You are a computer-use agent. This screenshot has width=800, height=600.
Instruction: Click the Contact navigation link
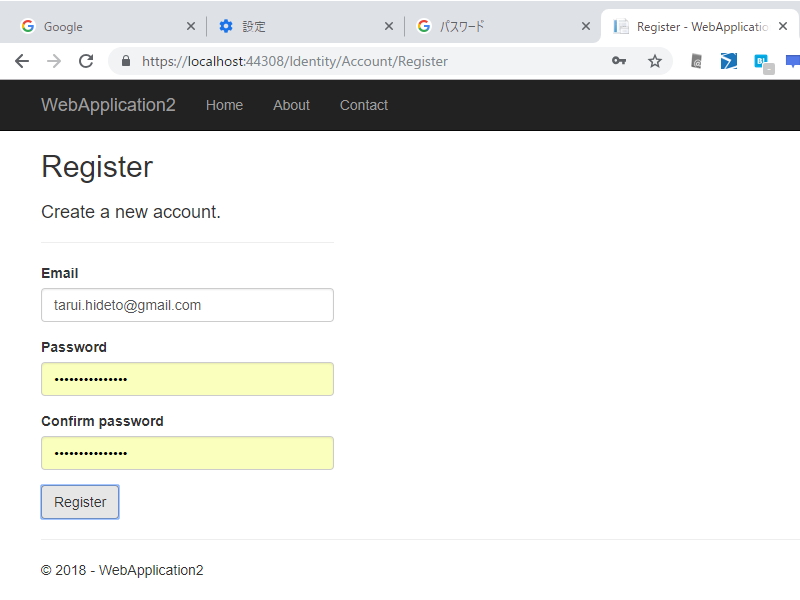363,105
